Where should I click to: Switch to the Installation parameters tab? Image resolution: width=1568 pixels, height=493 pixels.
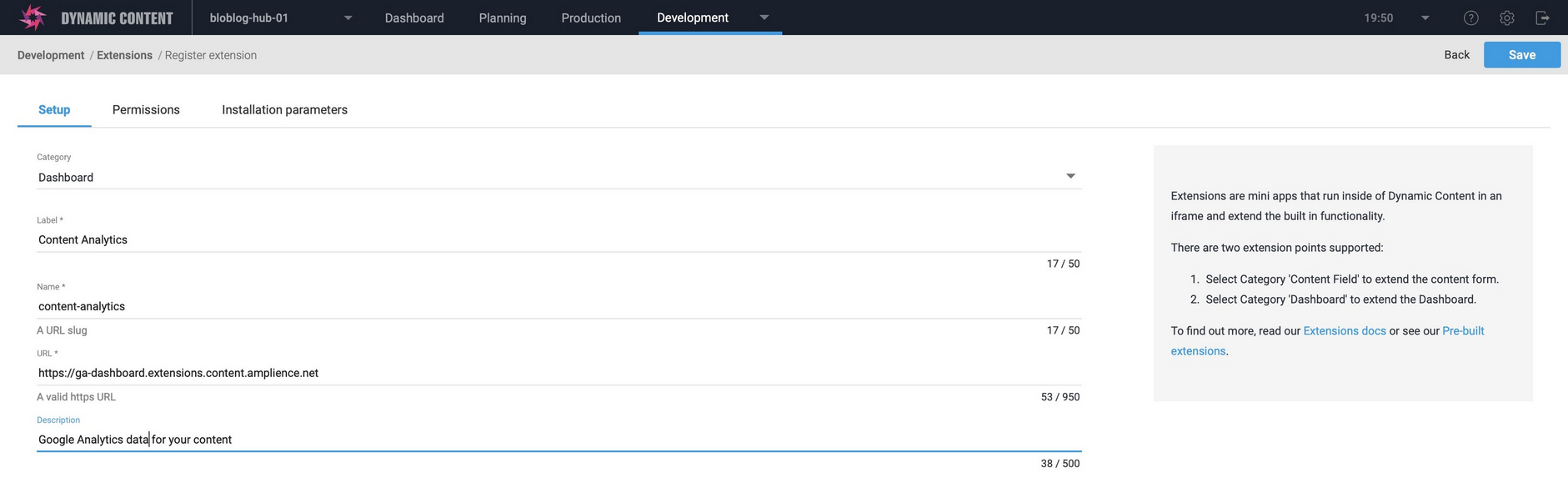click(x=284, y=109)
